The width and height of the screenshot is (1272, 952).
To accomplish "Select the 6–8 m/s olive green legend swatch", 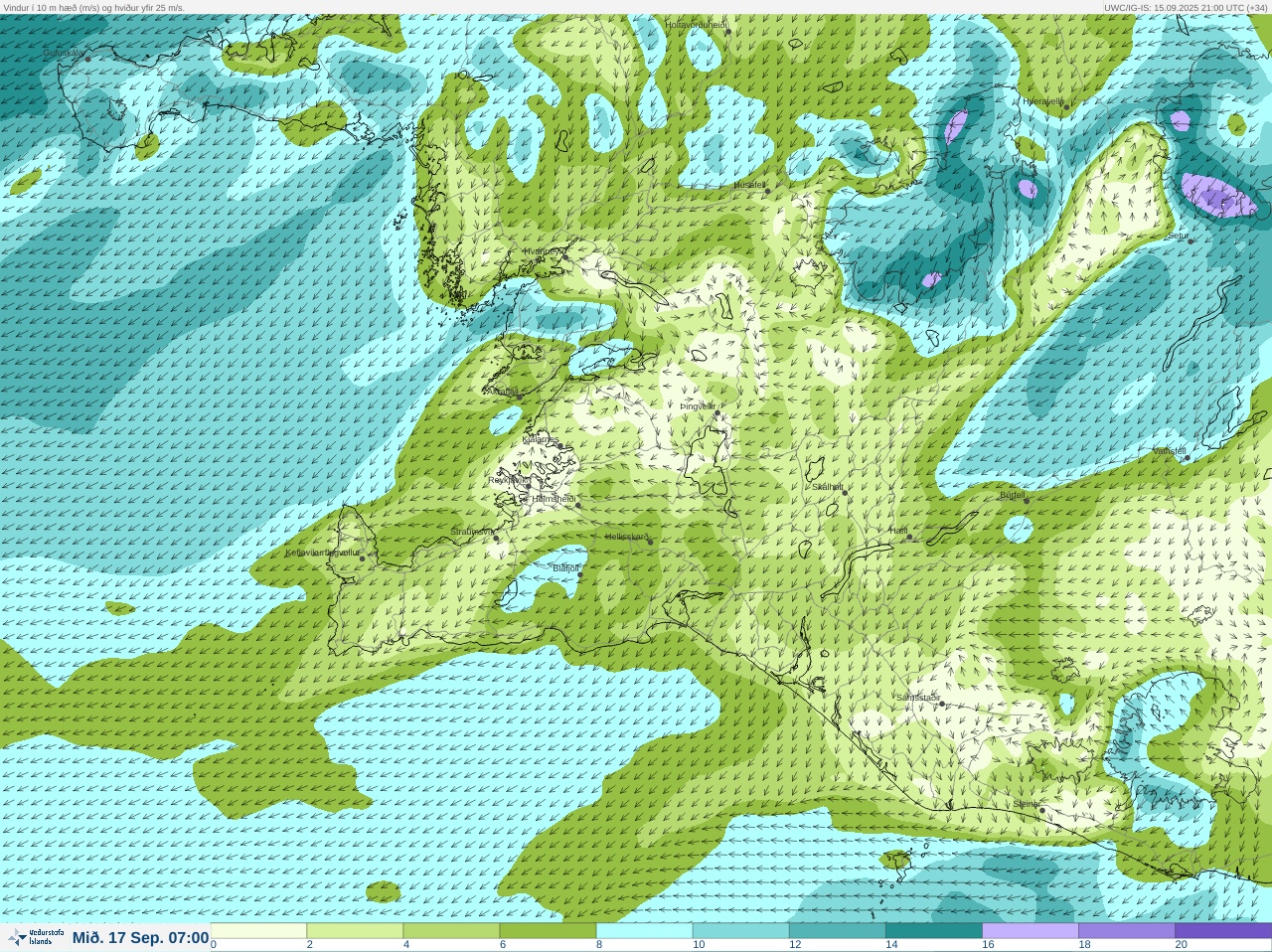I will pyautogui.click(x=548, y=931).
